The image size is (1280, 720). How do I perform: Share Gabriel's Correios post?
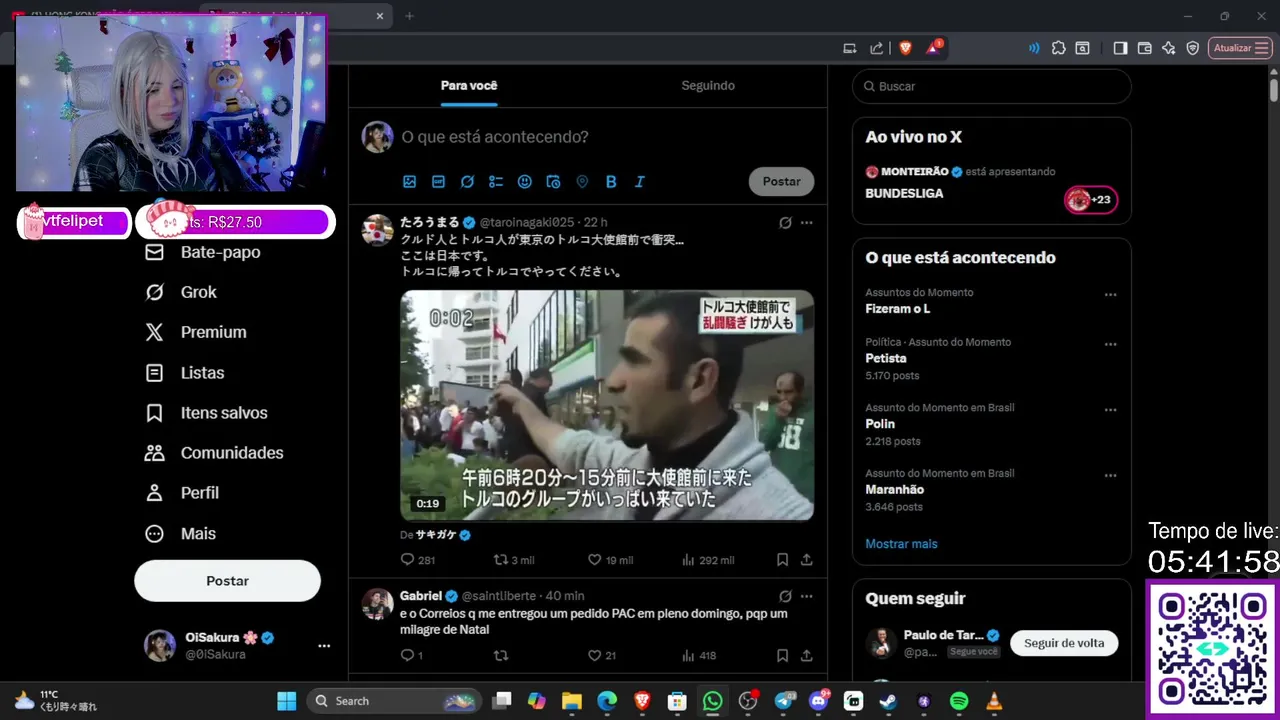coord(807,656)
